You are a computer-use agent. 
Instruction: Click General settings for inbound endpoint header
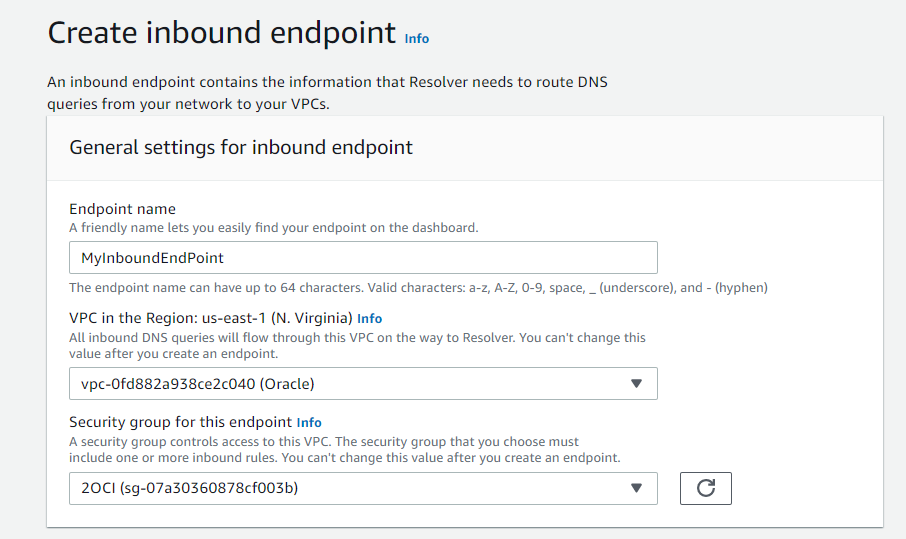[x=241, y=148]
